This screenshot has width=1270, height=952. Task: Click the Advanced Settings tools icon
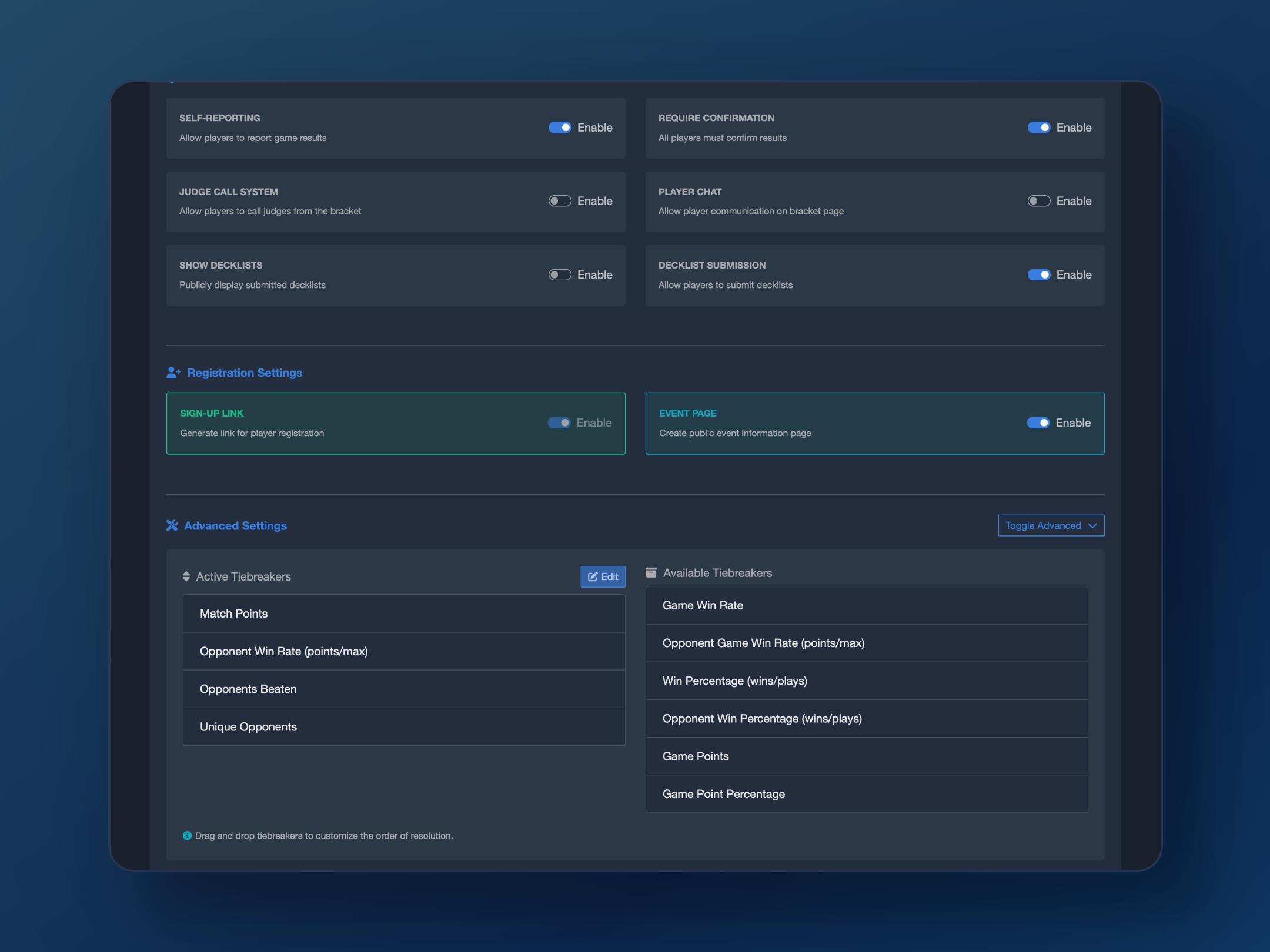coord(172,525)
